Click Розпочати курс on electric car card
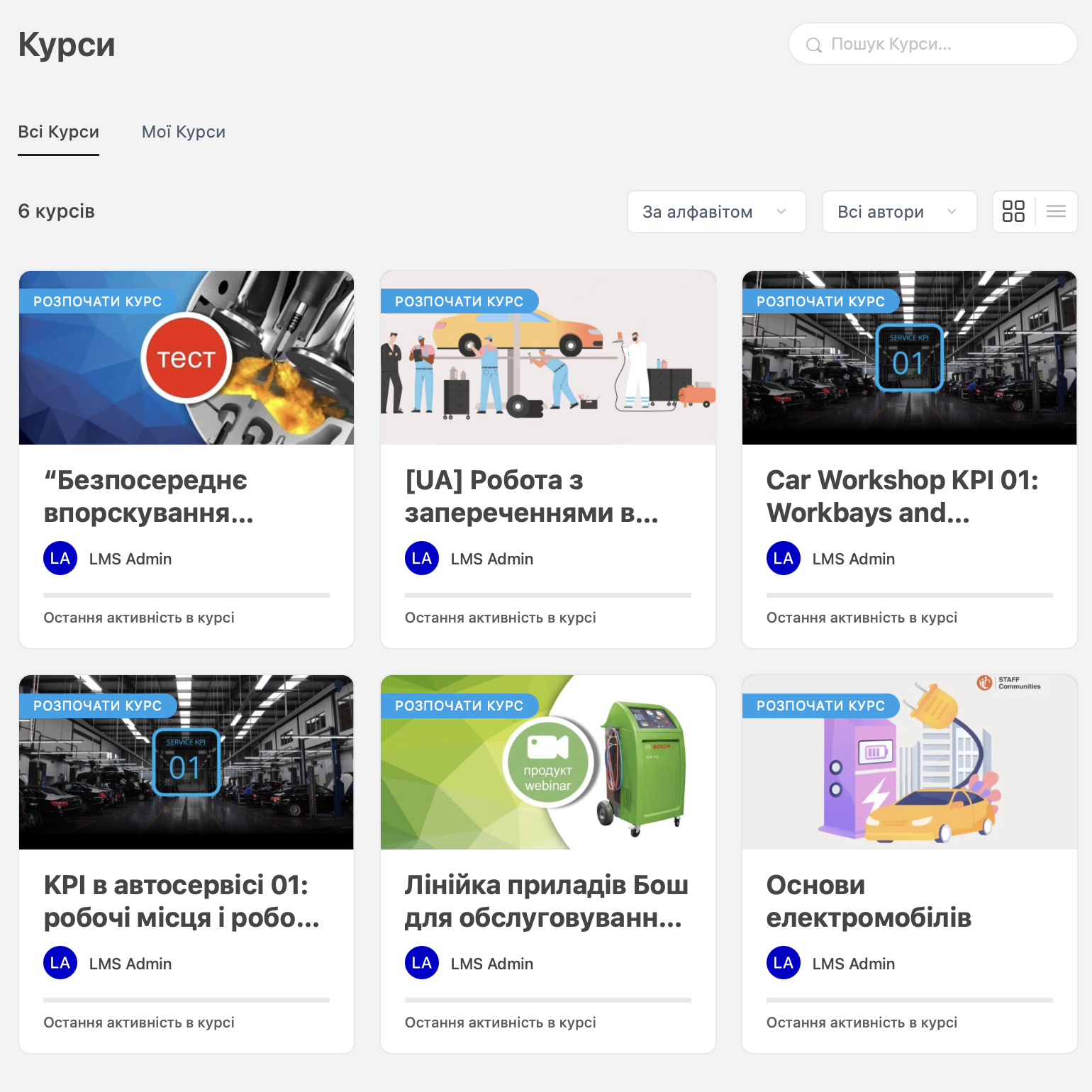This screenshot has width=1092, height=1092. pyautogui.click(x=820, y=706)
